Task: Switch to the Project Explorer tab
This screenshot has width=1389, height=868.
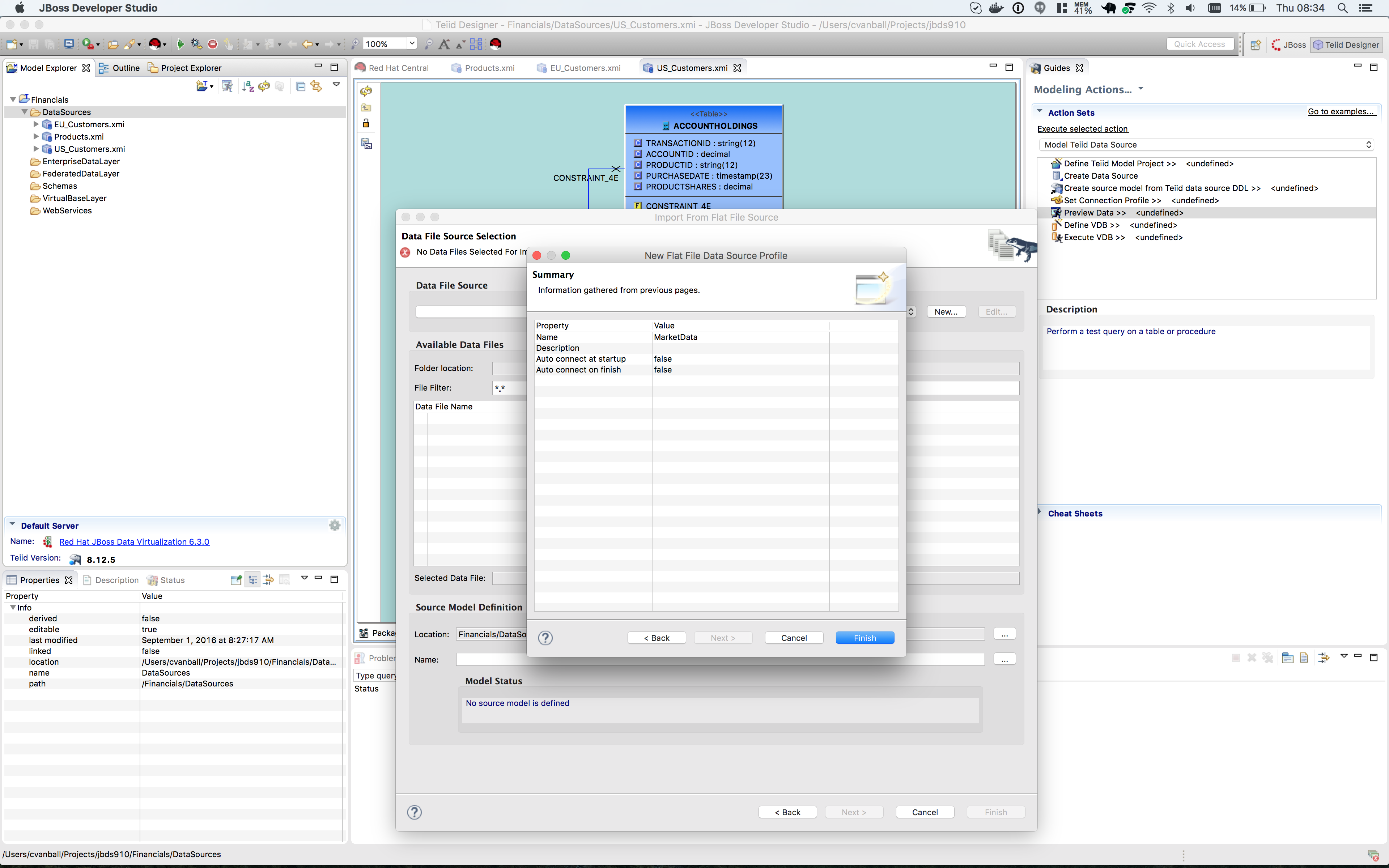Action: pyautogui.click(x=191, y=68)
